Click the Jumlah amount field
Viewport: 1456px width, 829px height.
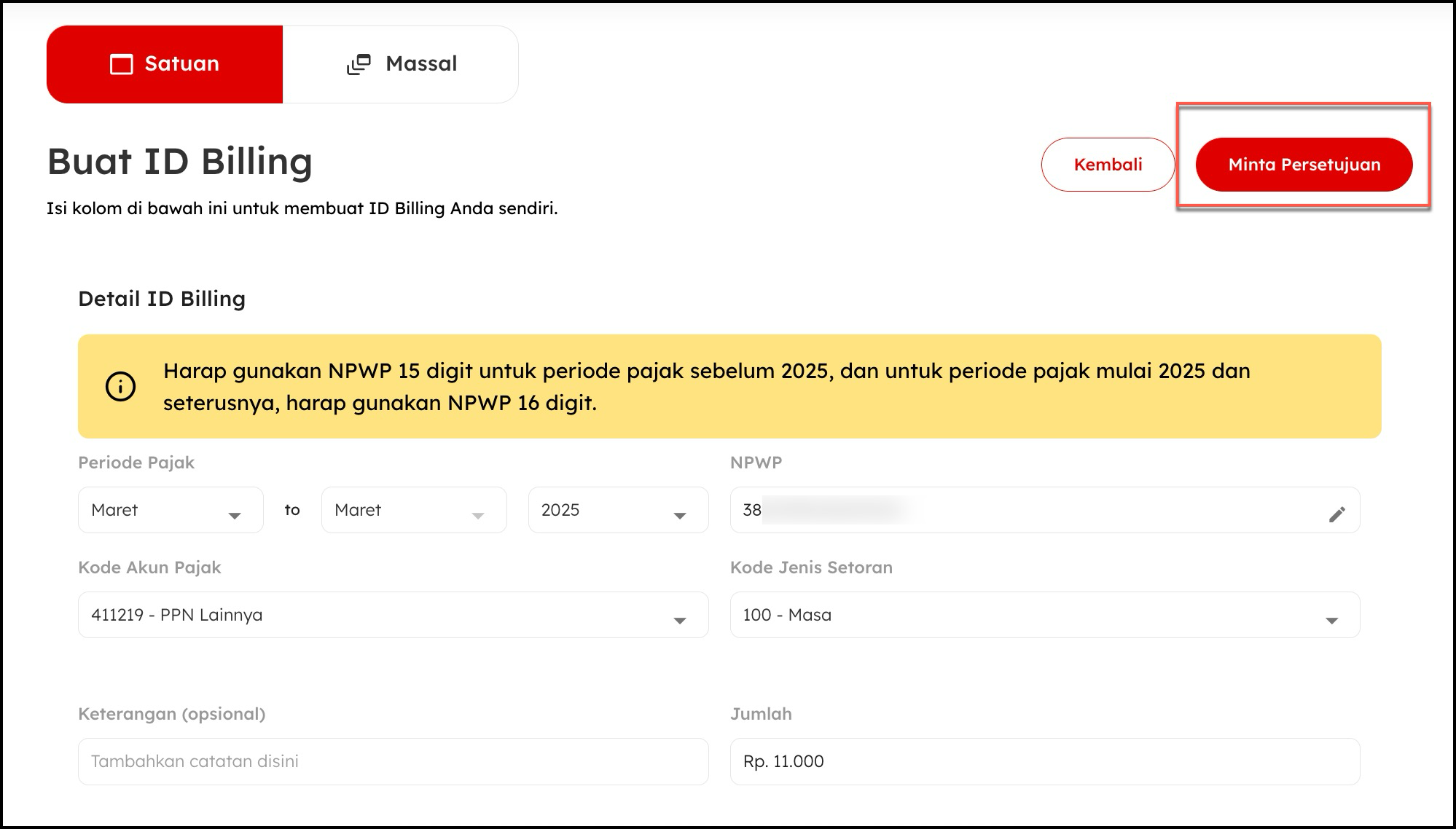(x=1044, y=761)
